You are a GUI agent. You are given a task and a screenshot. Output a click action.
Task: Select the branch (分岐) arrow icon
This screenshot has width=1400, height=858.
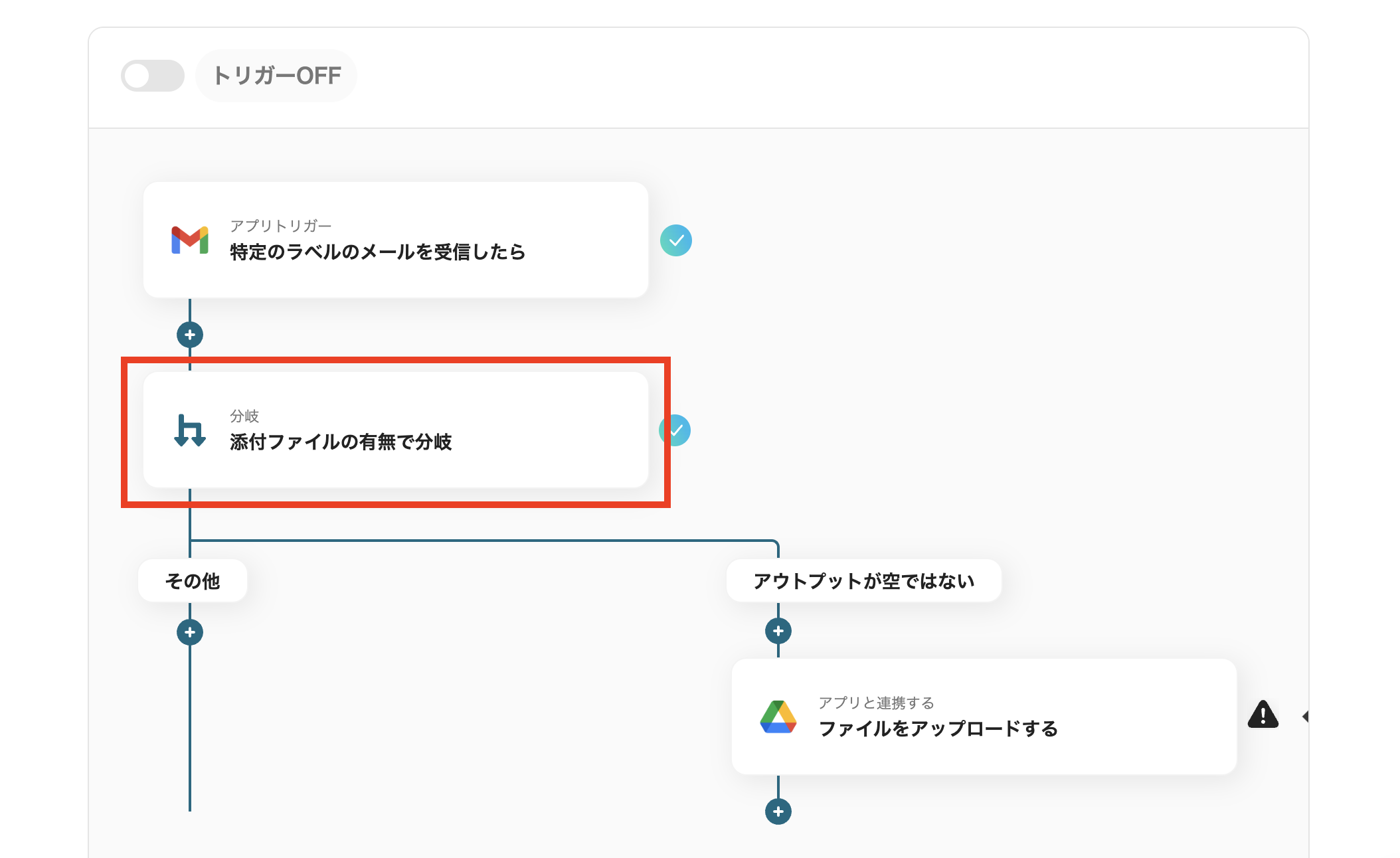[x=190, y=431]
